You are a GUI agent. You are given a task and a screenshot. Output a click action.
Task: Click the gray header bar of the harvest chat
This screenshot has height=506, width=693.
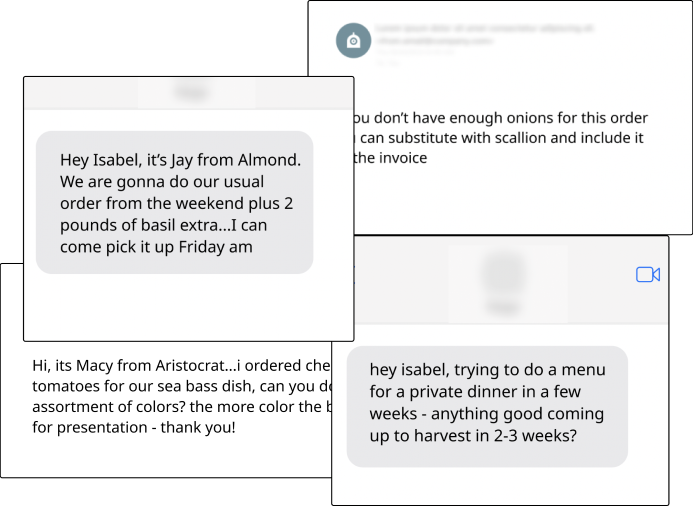coord(512,280)
